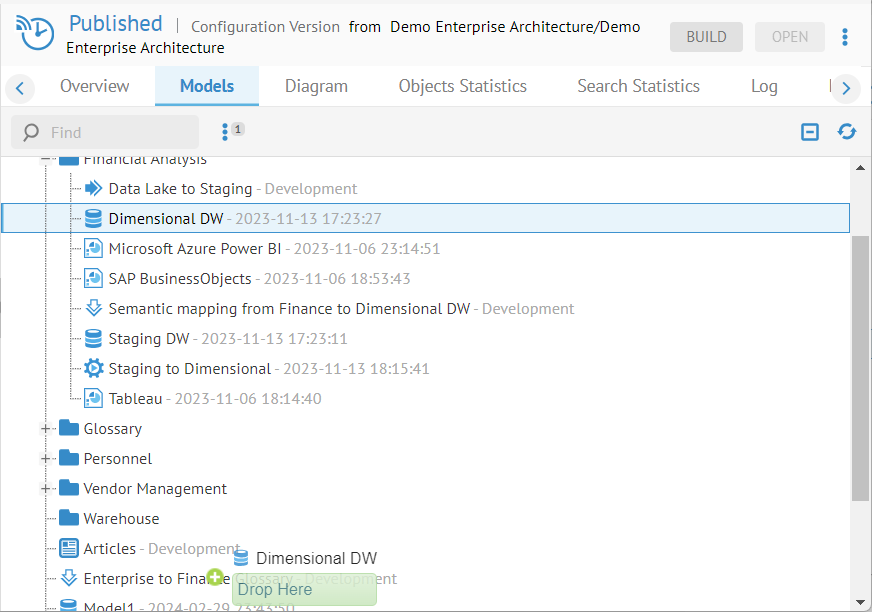Expand the Vendor Management folder
Screen dimensions: 872x612
coord(45,489)
